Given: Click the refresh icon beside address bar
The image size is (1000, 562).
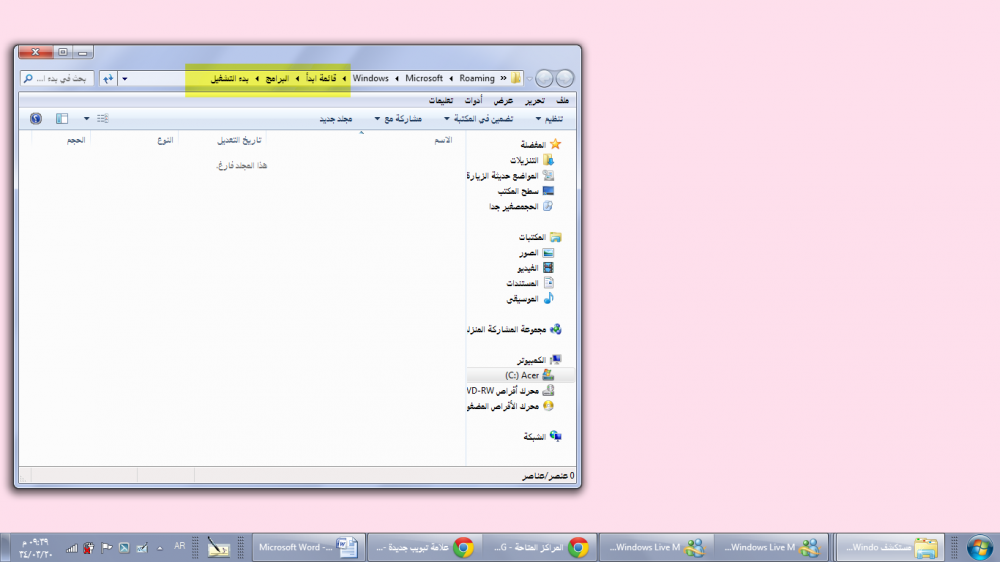Looking at the screenshot, I should [108, 78].
